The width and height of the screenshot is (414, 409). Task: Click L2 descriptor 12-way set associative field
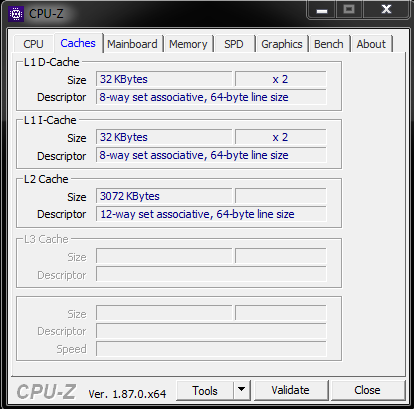click(211, 214)
